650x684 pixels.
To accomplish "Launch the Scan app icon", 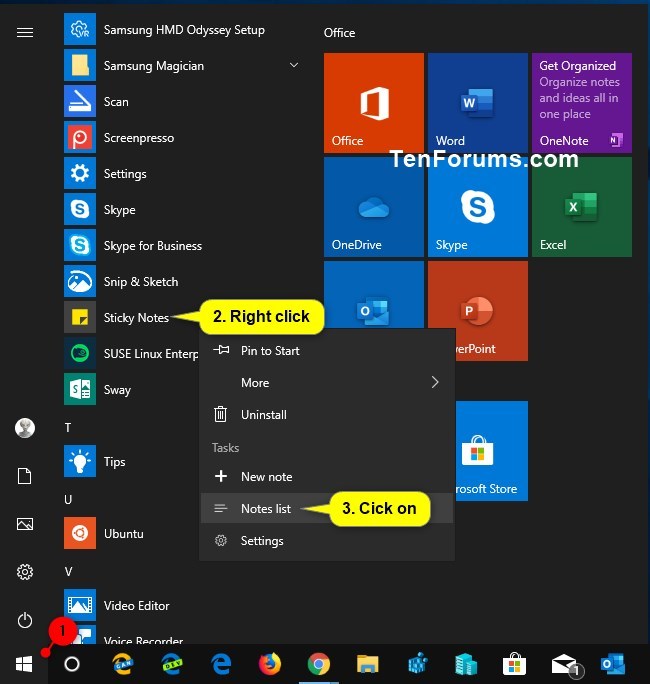I will tap(80, 101).
